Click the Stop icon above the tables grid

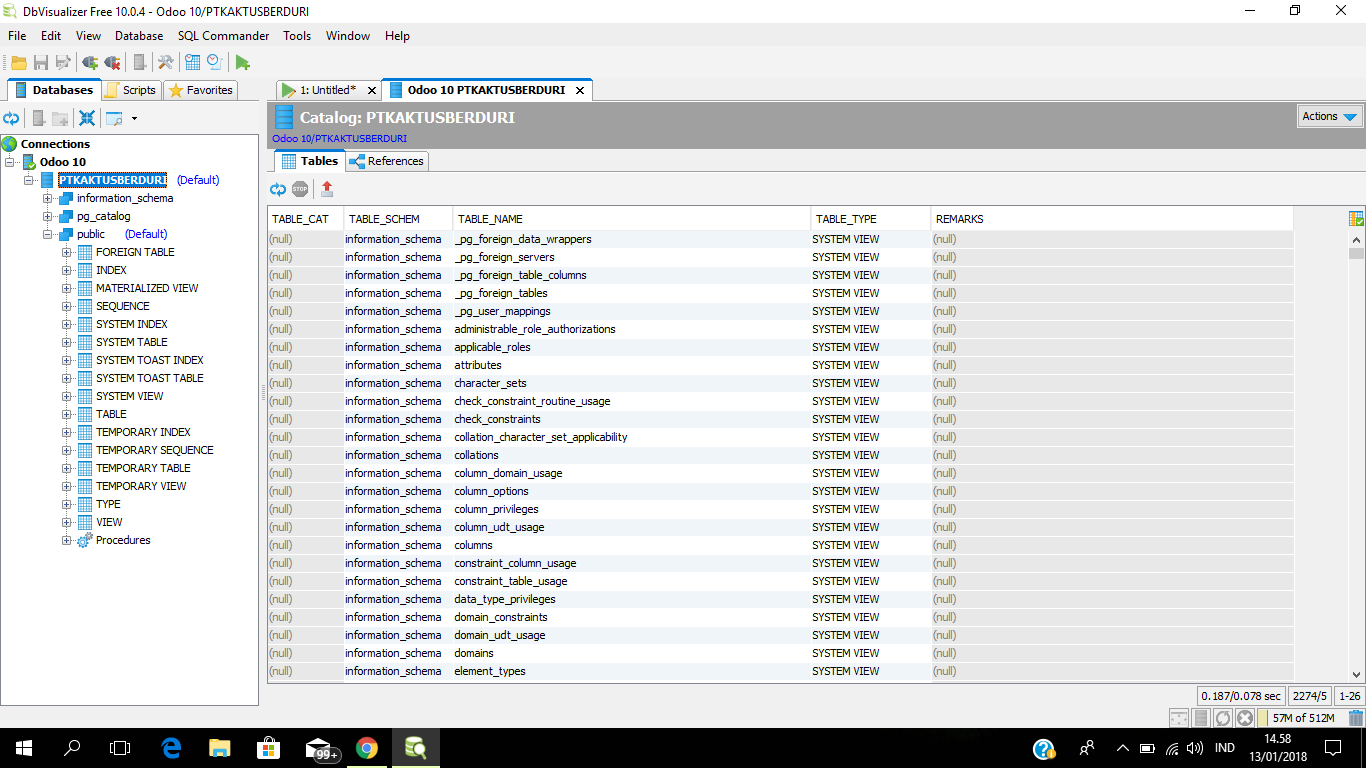coord(300,189)
